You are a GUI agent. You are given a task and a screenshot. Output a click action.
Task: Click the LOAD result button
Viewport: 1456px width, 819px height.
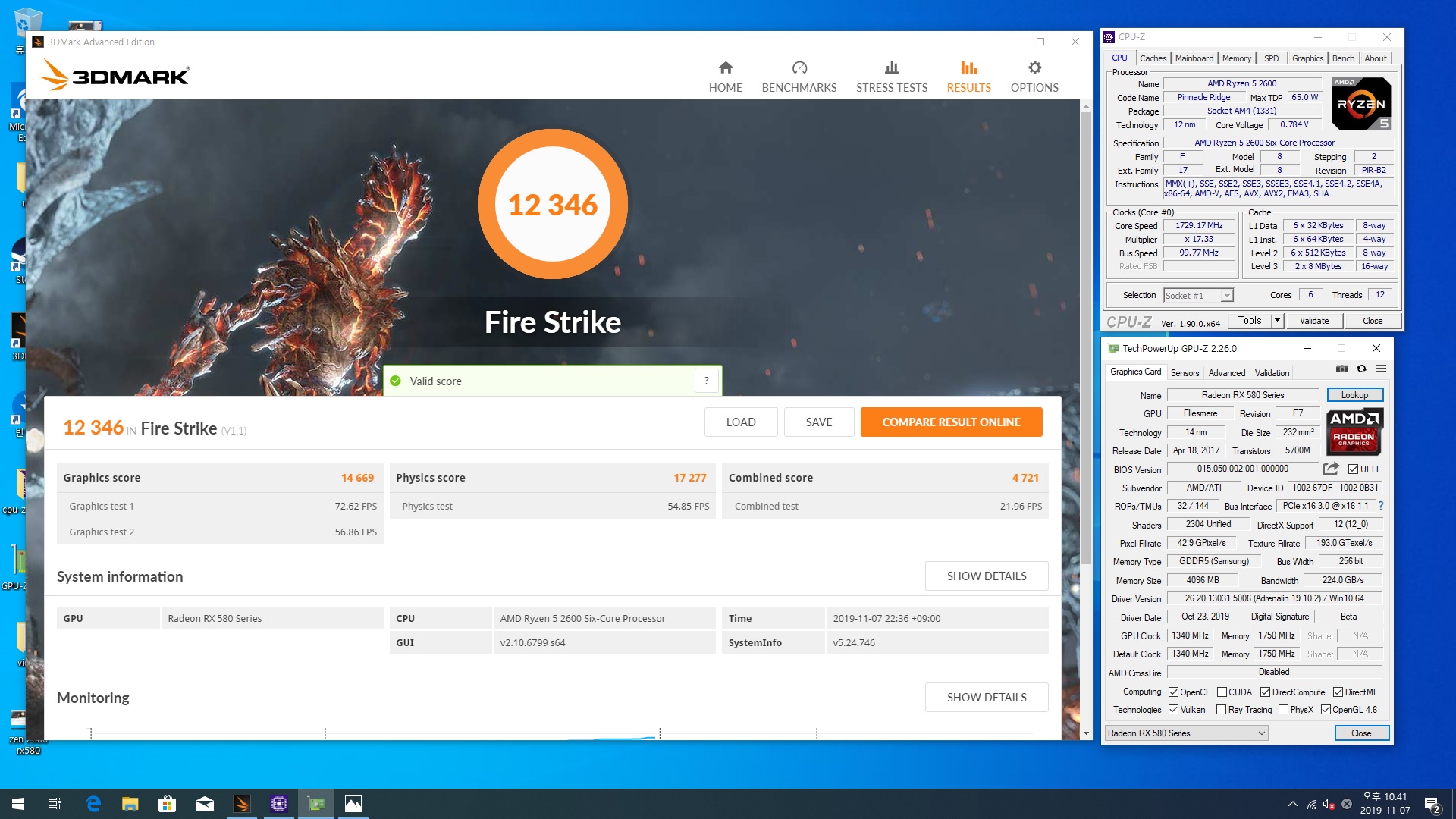click(x=741, y=422)
